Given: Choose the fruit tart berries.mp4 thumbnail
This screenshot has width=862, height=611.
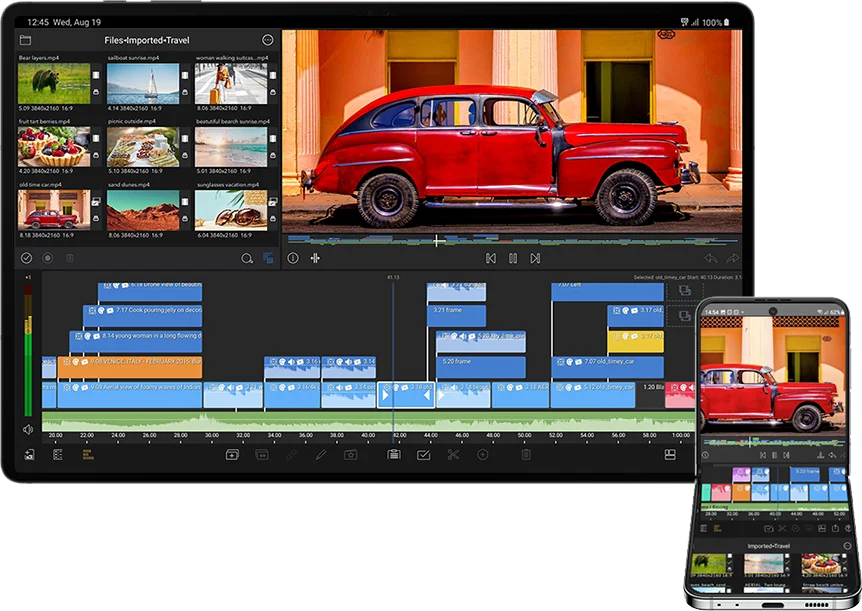Looking at the screenshot, I should (54, 147).
